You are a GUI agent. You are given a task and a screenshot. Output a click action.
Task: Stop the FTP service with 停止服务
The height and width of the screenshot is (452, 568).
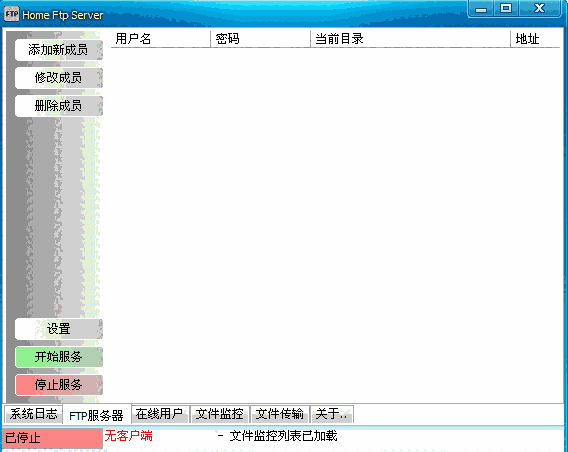[x=59, y=385]
